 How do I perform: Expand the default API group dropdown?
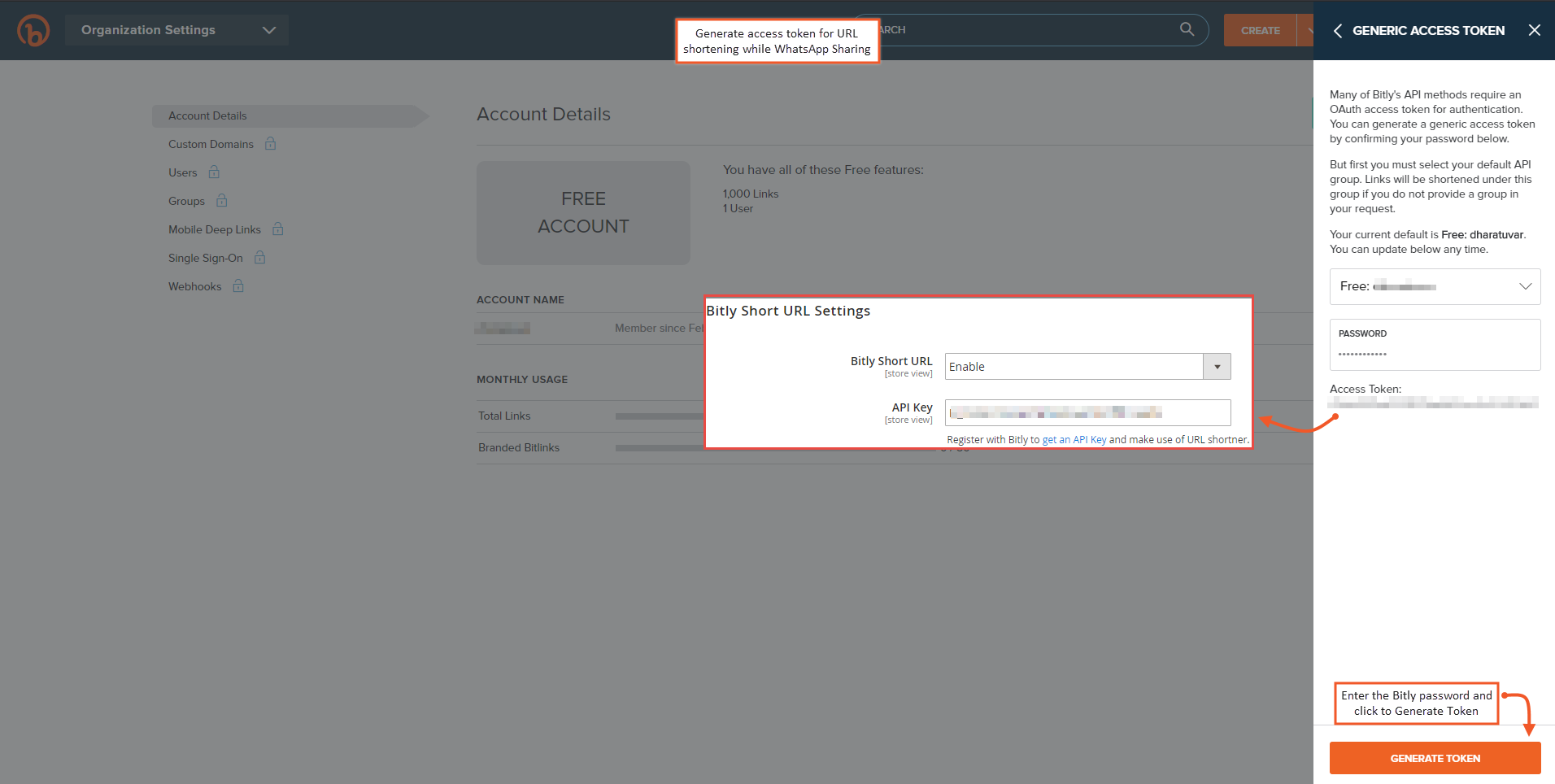point(1435,286)
